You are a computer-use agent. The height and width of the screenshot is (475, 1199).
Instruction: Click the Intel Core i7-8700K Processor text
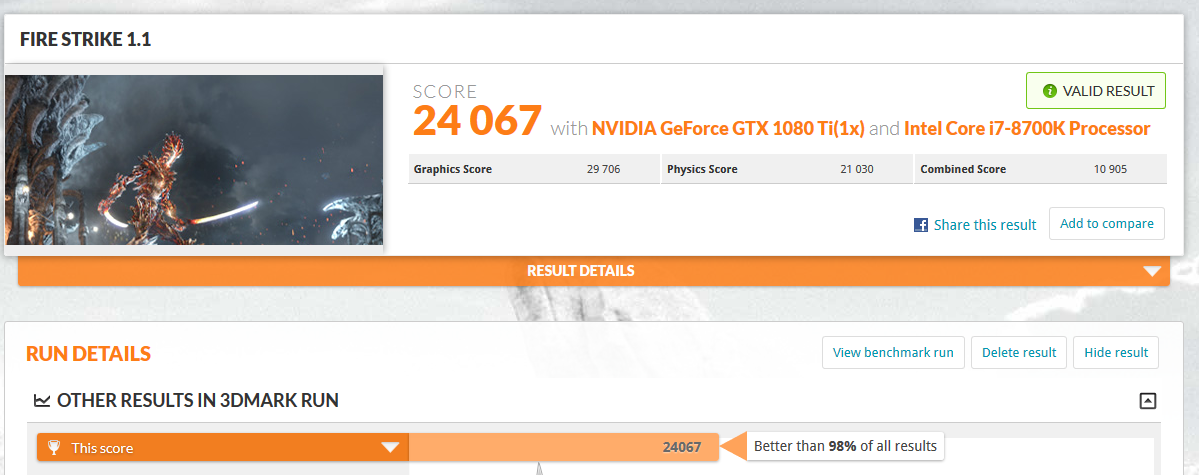pyautogui.click(x=1027, y=129)
